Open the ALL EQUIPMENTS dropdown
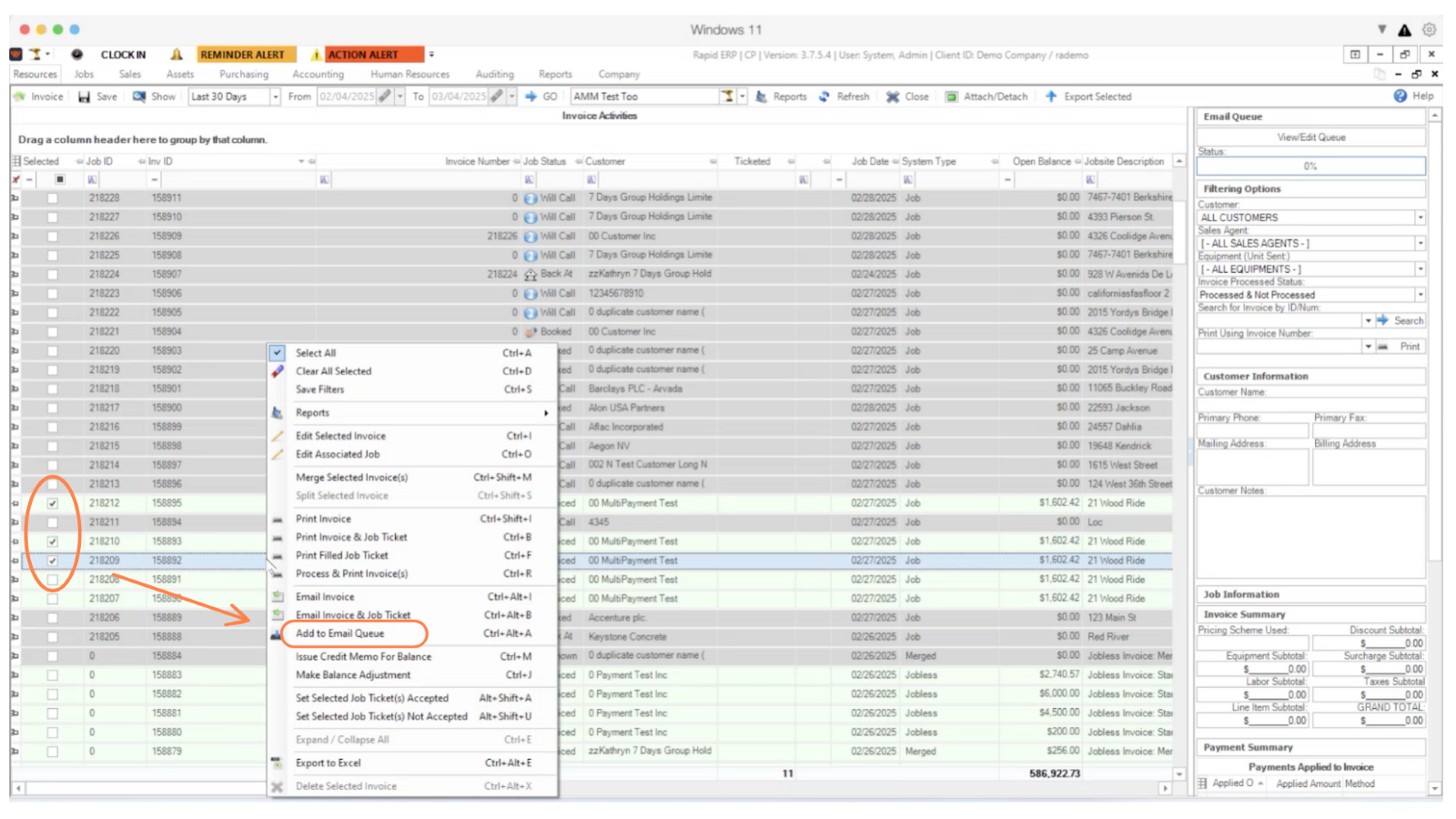This screenshot has width=1456, height=819. click(x=1420, y=268)
